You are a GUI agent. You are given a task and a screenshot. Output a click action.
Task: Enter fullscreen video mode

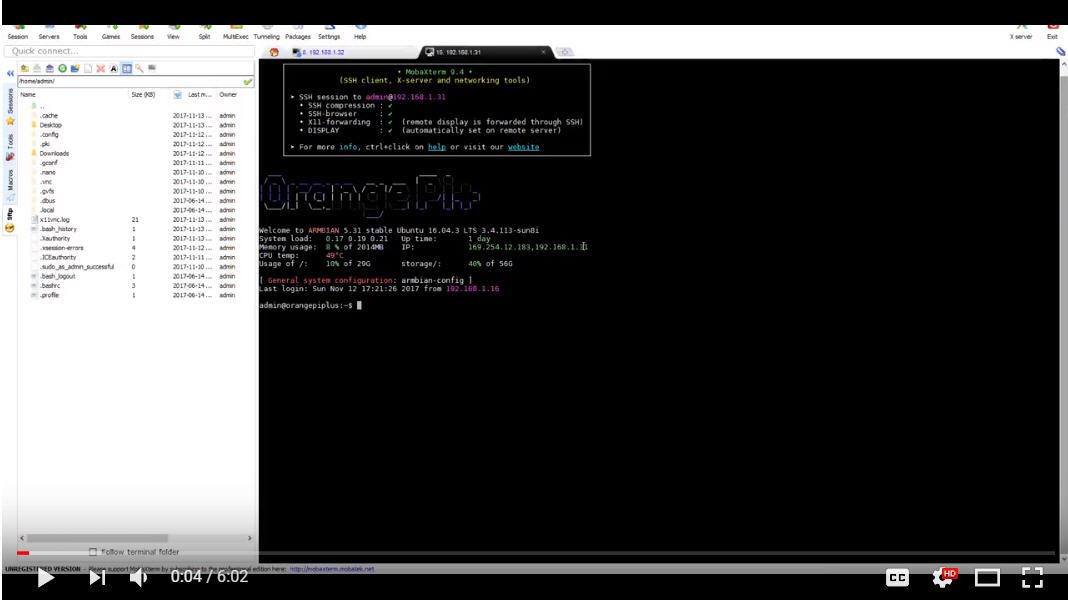tap(1033, 578)
